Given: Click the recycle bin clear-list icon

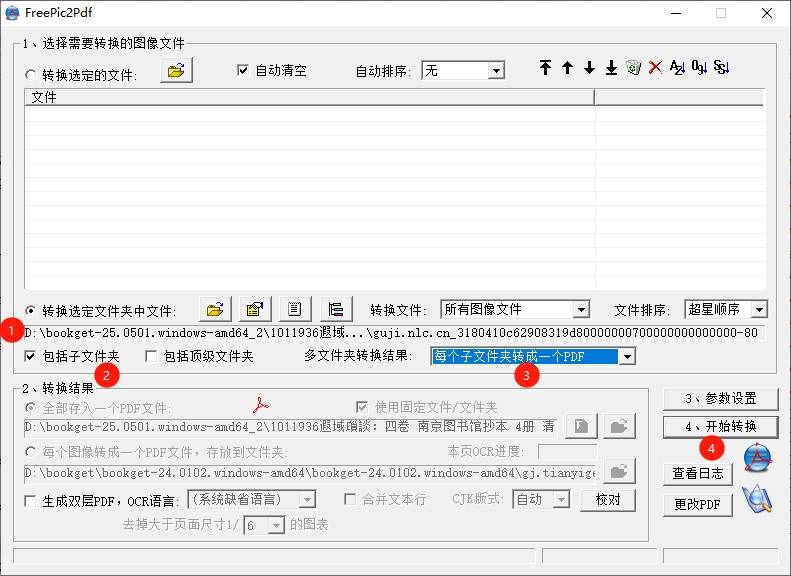Looking at the screenshot, I should click(633, 68).
